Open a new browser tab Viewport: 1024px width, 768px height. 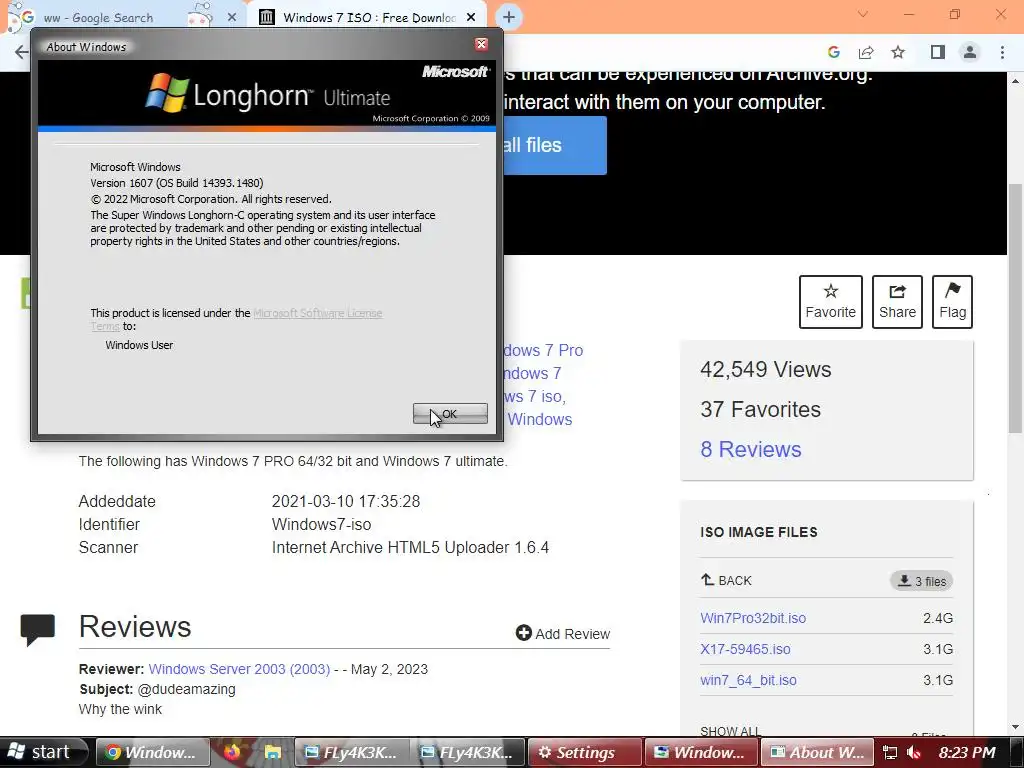509,18
